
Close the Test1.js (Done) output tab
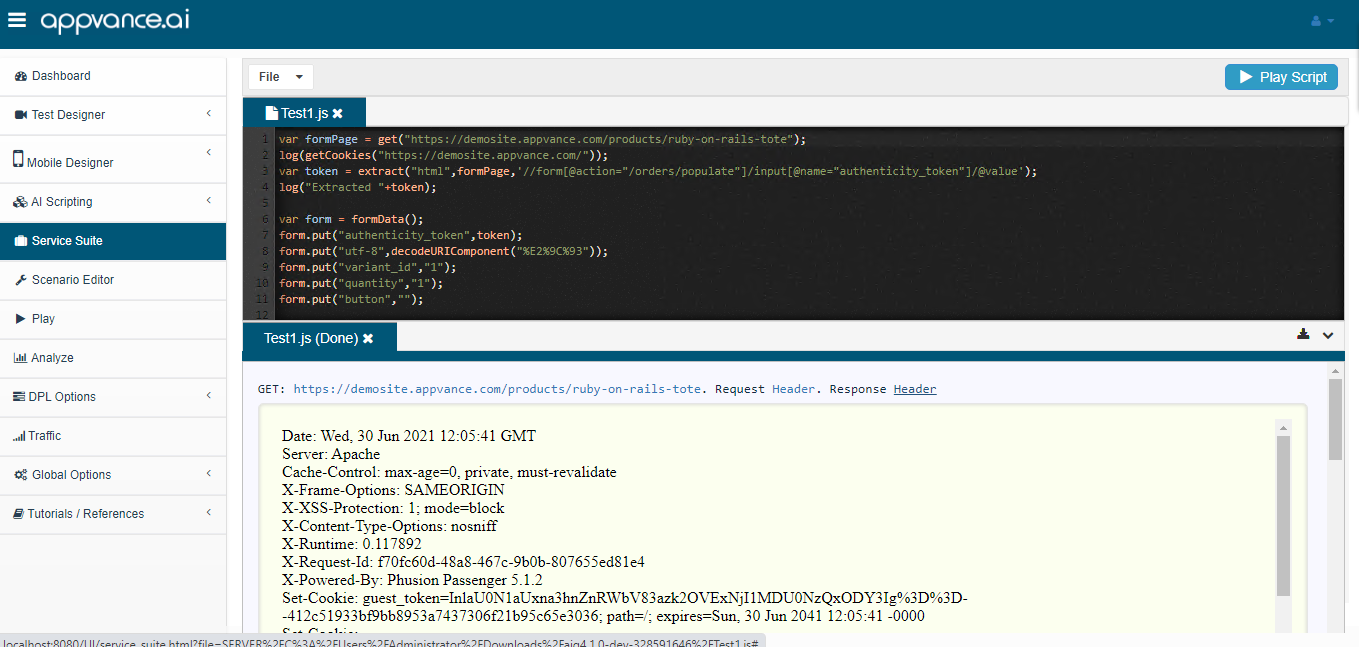[368, 339]
